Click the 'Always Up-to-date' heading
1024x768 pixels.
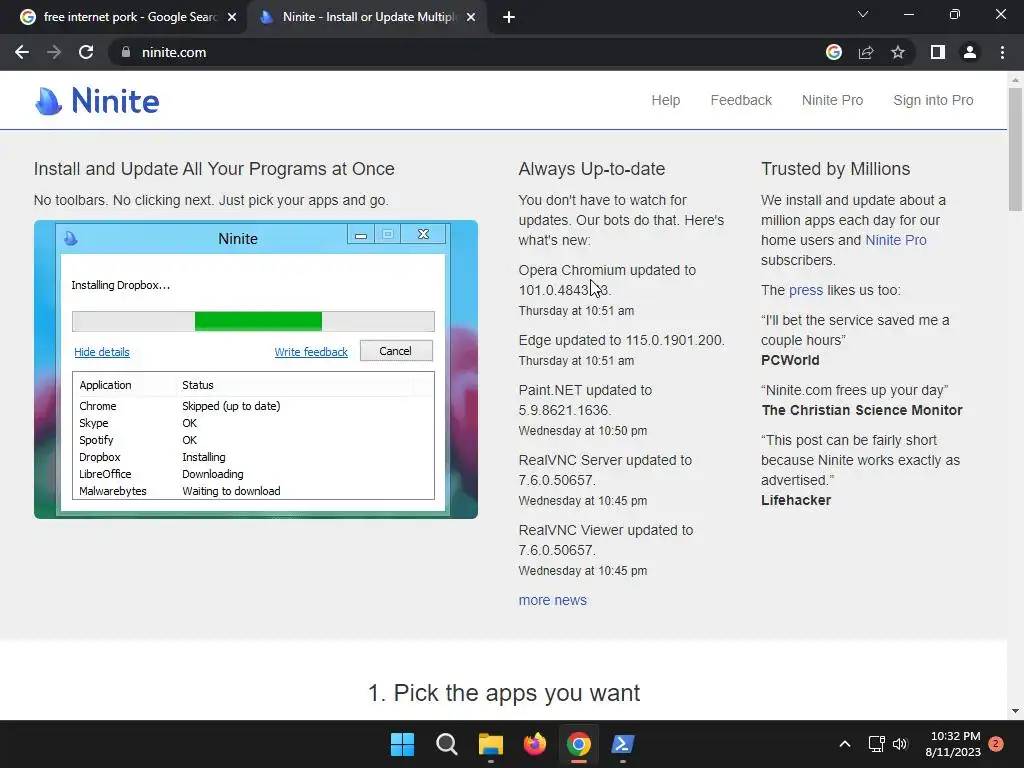(591, 169)
